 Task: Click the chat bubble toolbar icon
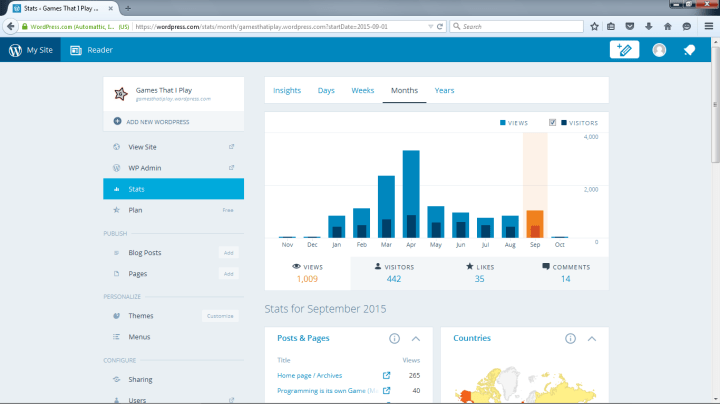pos(686,27)
